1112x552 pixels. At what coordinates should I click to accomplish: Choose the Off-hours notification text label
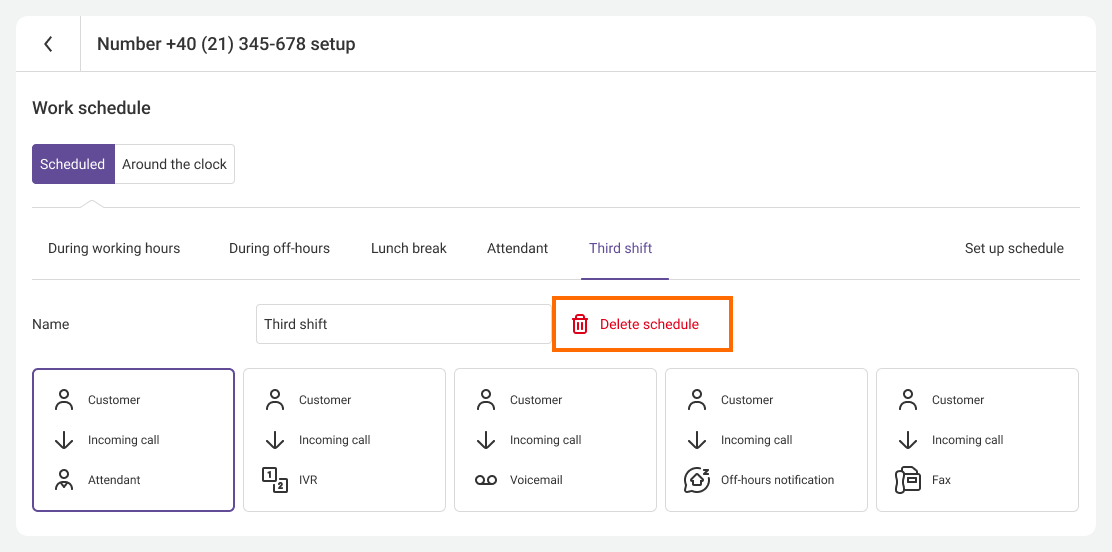[x=777, y=480]
